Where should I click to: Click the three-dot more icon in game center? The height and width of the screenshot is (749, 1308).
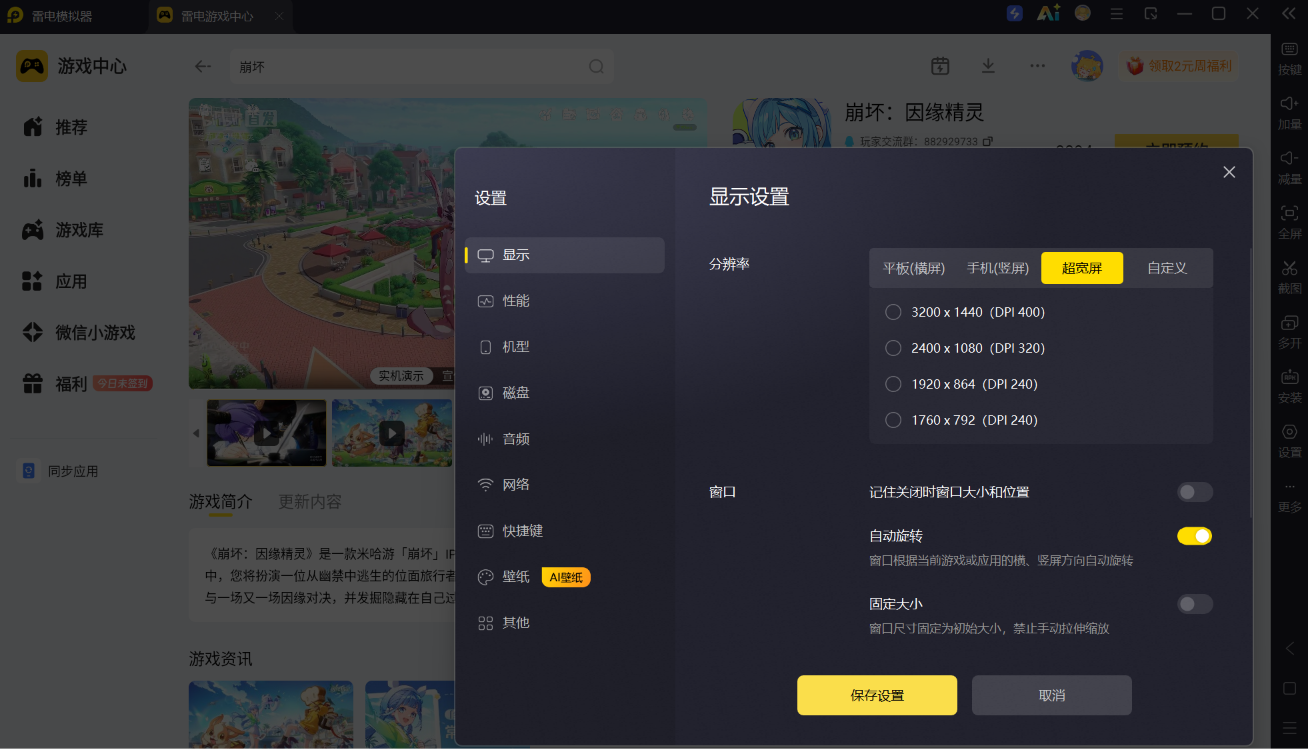point(1037,66)
